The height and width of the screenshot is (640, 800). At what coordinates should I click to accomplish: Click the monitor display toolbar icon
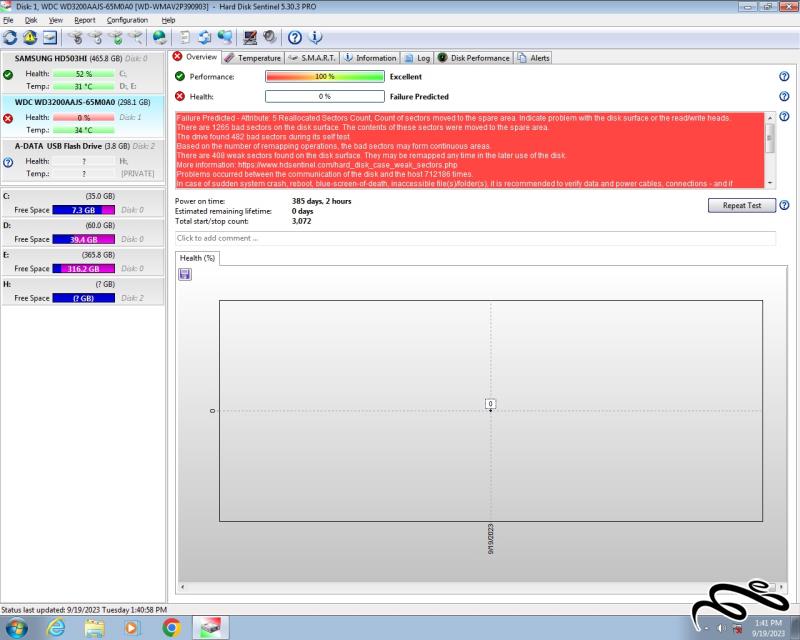pos(250,37)
